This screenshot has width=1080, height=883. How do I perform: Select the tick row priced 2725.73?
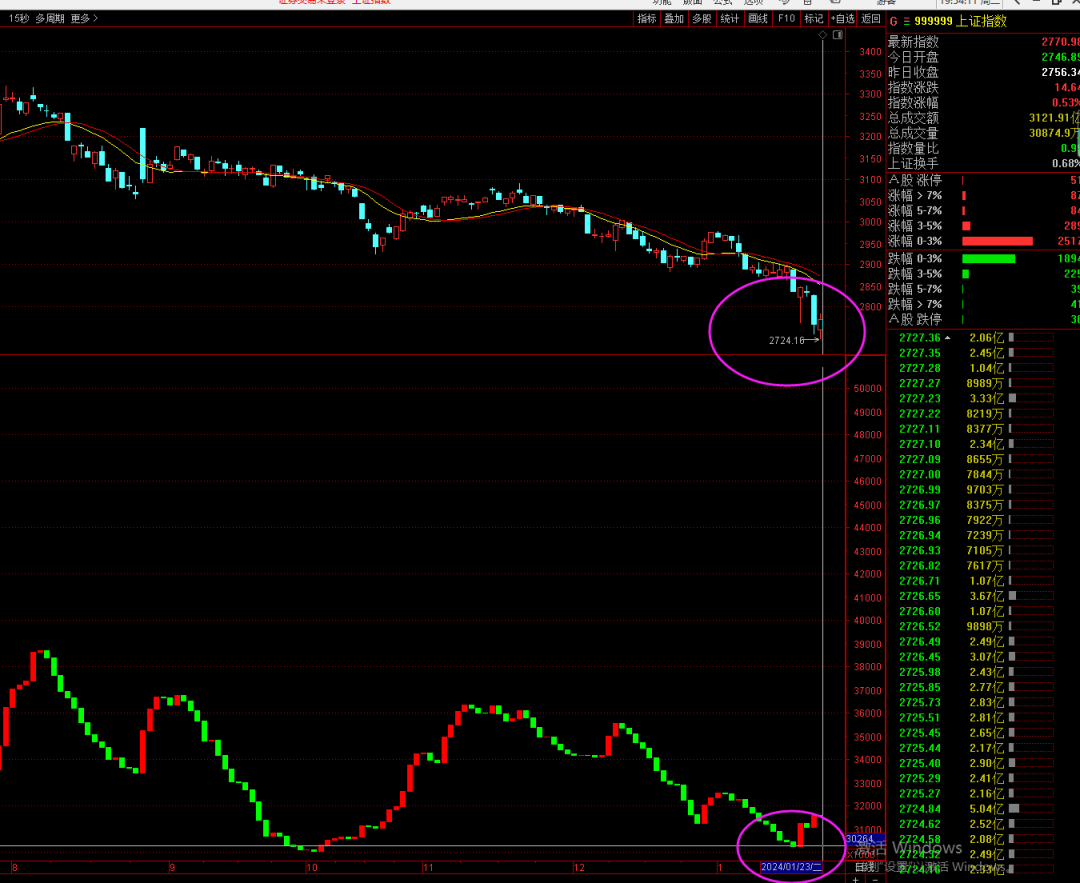(x=983, y=703)
